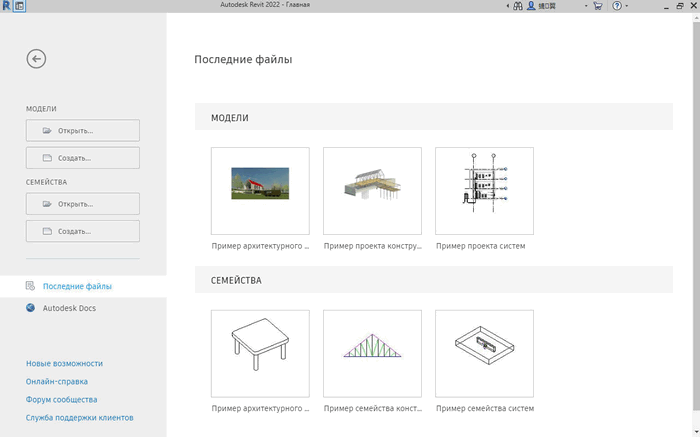Click the back arrow circle button

(x=36, y=59)
